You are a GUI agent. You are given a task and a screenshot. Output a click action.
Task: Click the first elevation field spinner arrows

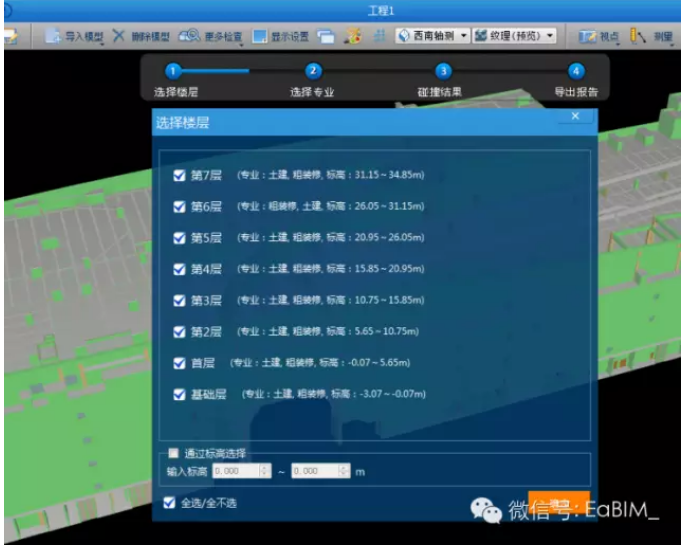(264, 471)
